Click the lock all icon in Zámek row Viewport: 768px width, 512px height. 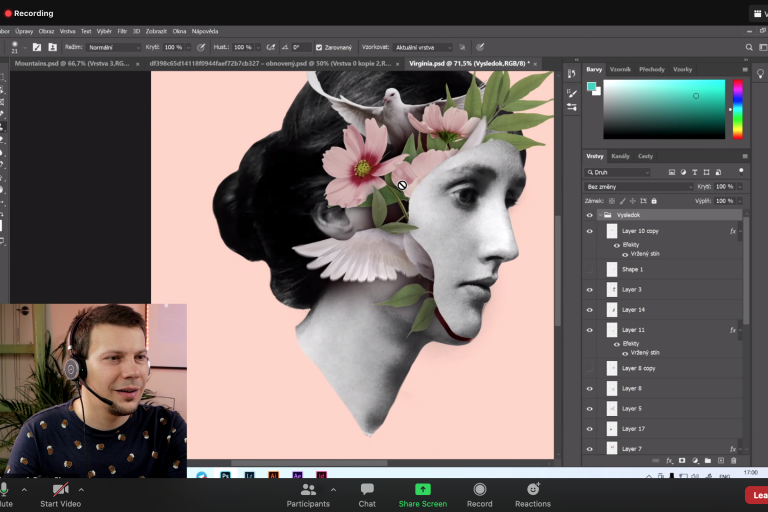click(x=653, y=200)
